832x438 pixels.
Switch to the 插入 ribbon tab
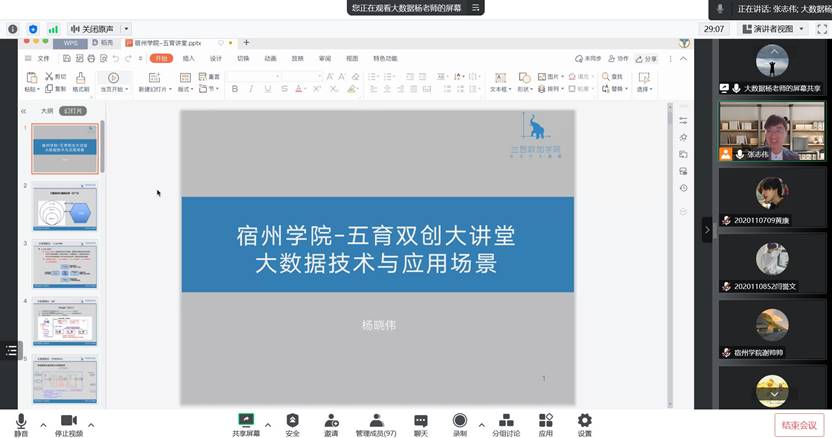(x=188, y=58)
